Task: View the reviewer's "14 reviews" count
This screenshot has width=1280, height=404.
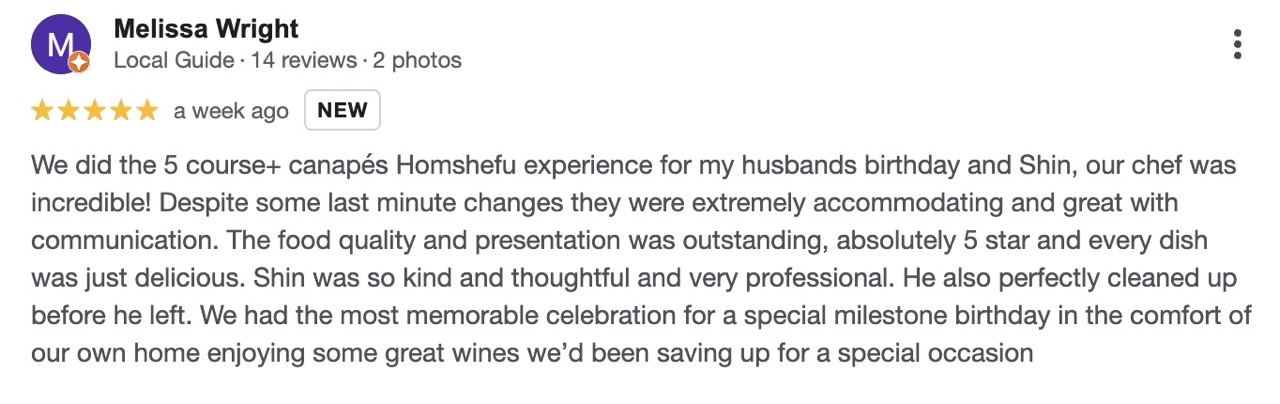Action: click(303, 60)
